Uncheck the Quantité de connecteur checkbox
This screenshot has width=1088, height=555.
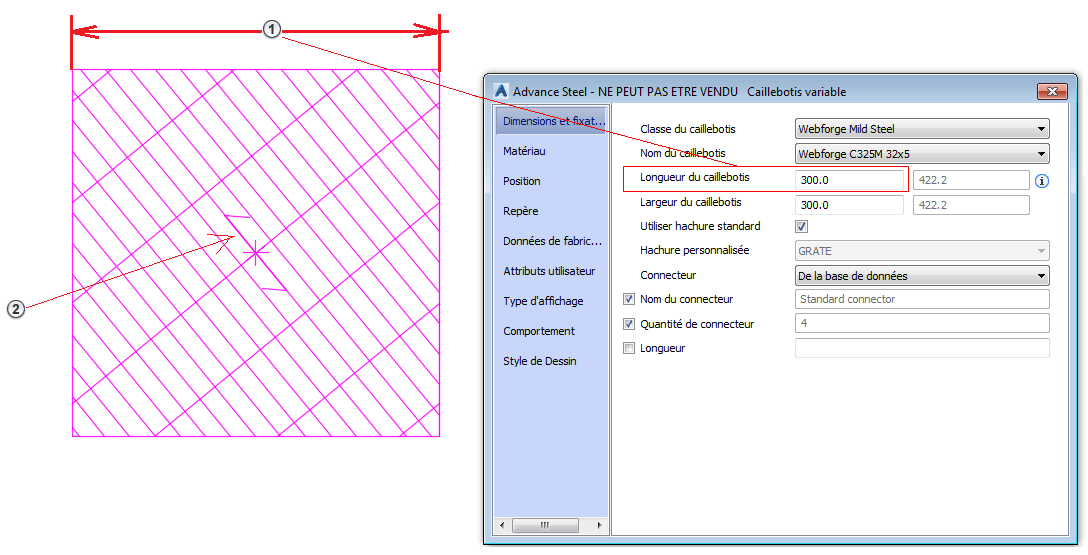coord(629,324)
